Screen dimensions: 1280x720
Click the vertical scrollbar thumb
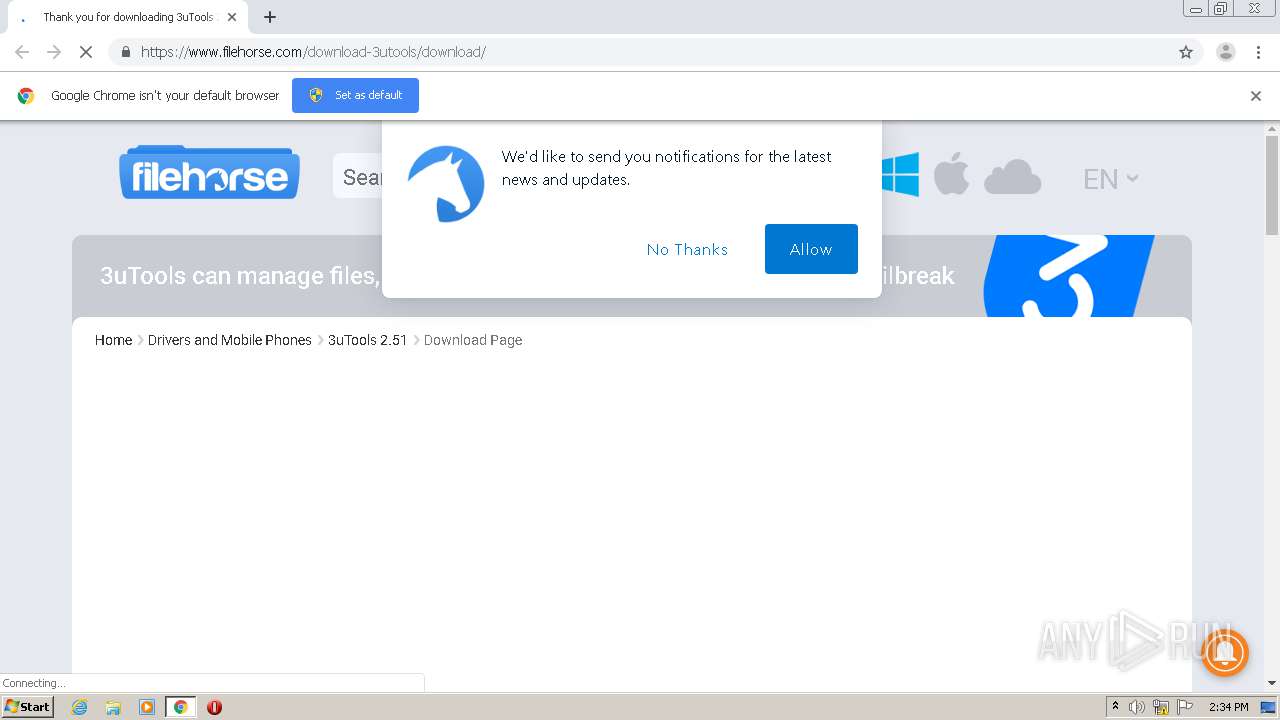coord(1272,185)
